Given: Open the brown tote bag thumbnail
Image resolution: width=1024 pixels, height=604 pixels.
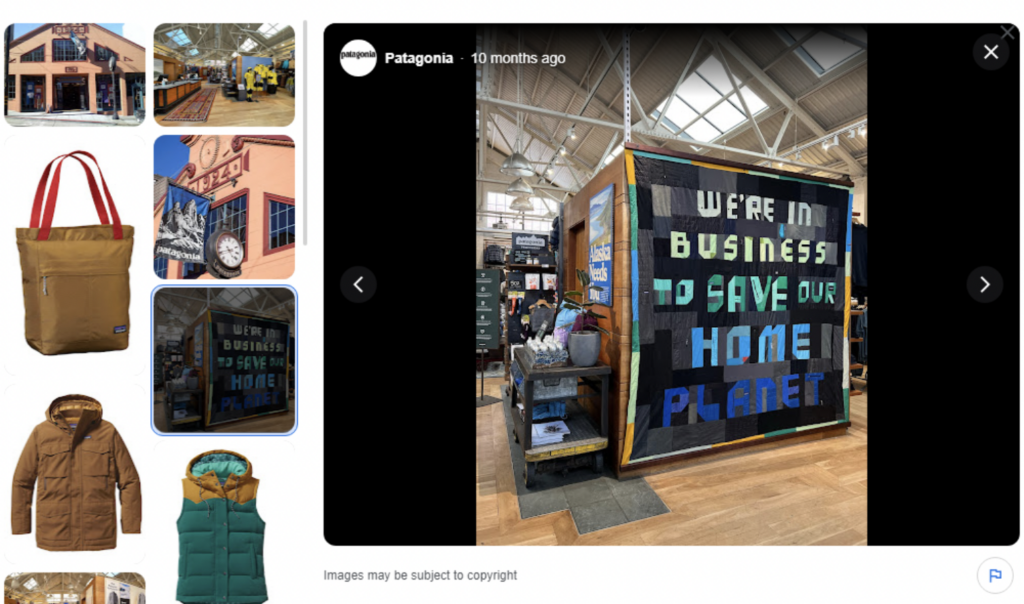Looking at the screenshot, I should pos(75,255).
